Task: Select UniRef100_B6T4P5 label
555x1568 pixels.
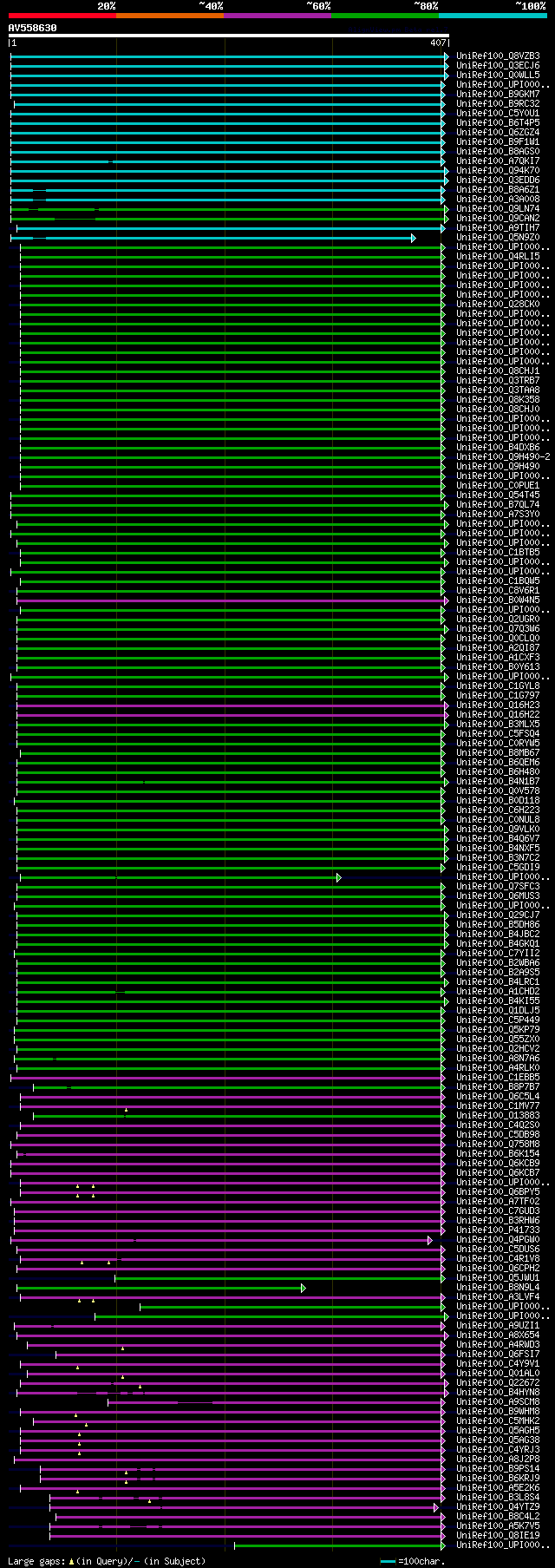Action: [498, 123]
